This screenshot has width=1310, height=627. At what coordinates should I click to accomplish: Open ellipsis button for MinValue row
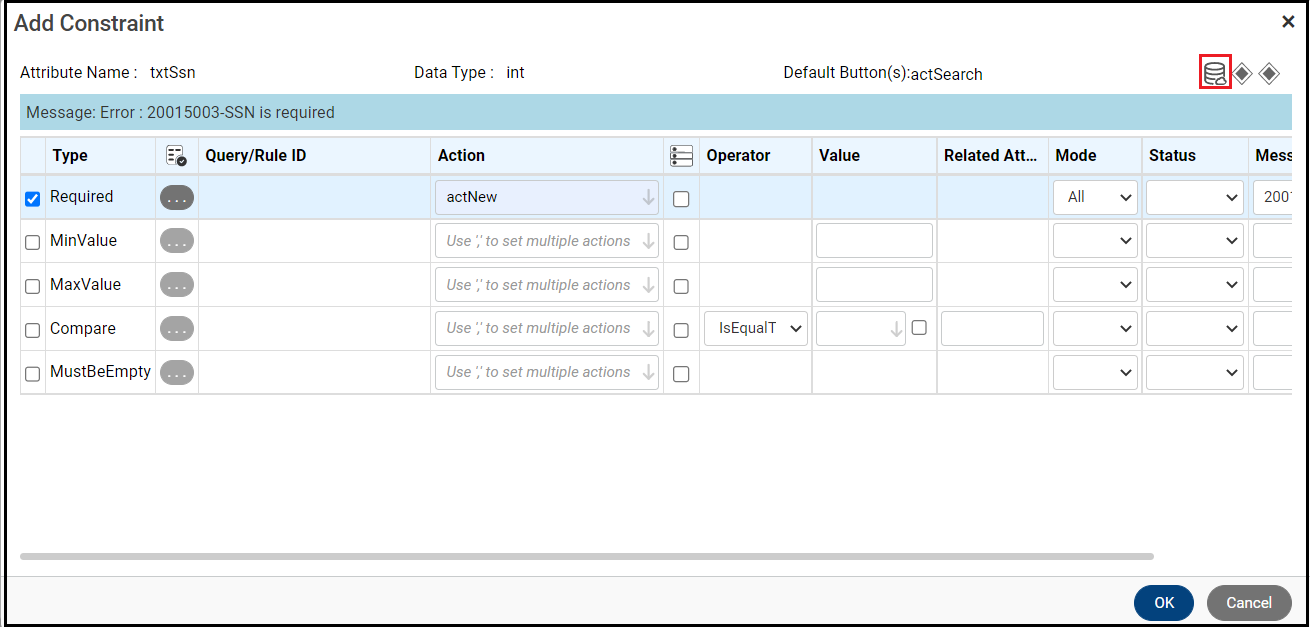click(x=177, y=241)
